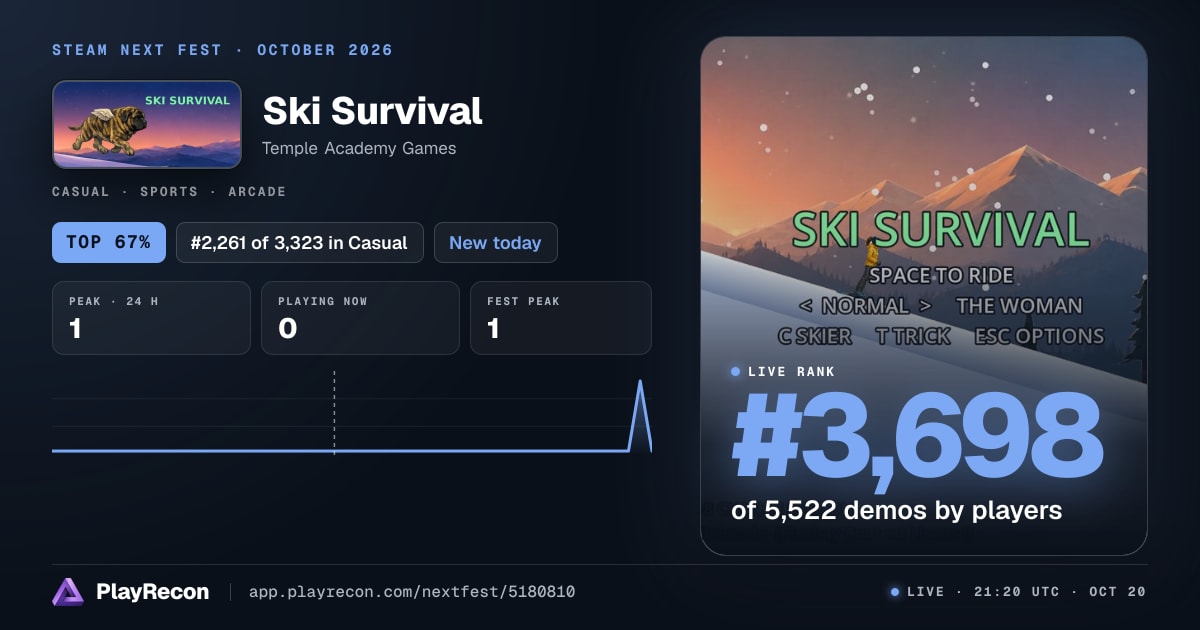Click the SPACE TO RIDE text in screenshot
The image size is (1200, 630).
tap(941, 275)
